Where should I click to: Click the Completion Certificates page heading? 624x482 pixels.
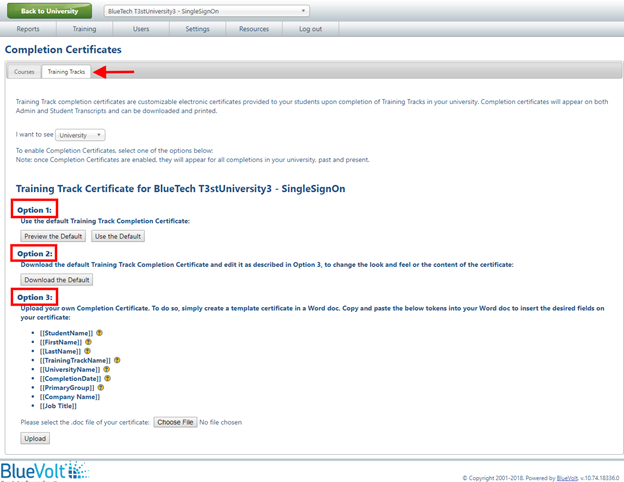(63, 49)
